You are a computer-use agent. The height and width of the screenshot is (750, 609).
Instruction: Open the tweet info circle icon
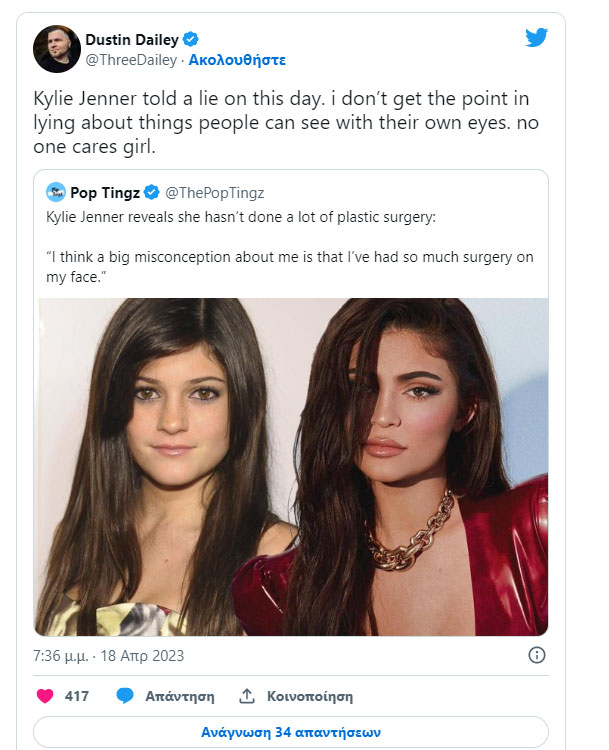[x=536, y=656]
